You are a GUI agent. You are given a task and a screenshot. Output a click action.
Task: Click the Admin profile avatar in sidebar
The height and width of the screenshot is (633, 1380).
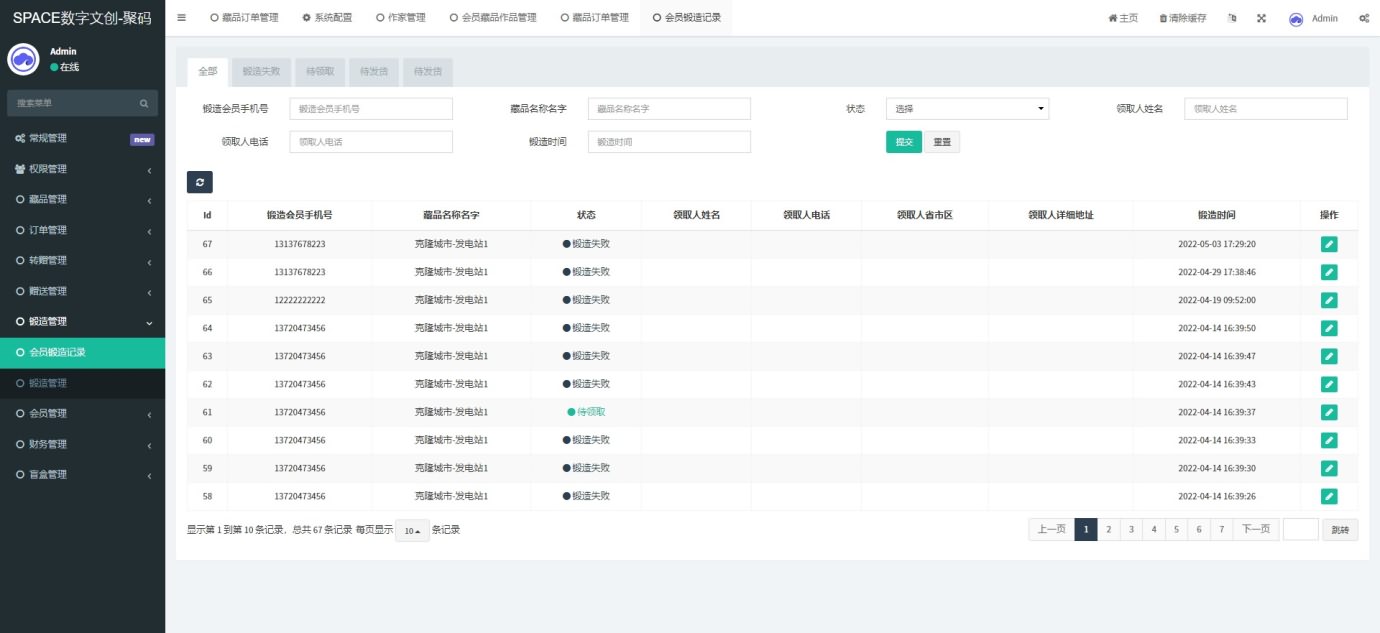(x=23, y=59)
